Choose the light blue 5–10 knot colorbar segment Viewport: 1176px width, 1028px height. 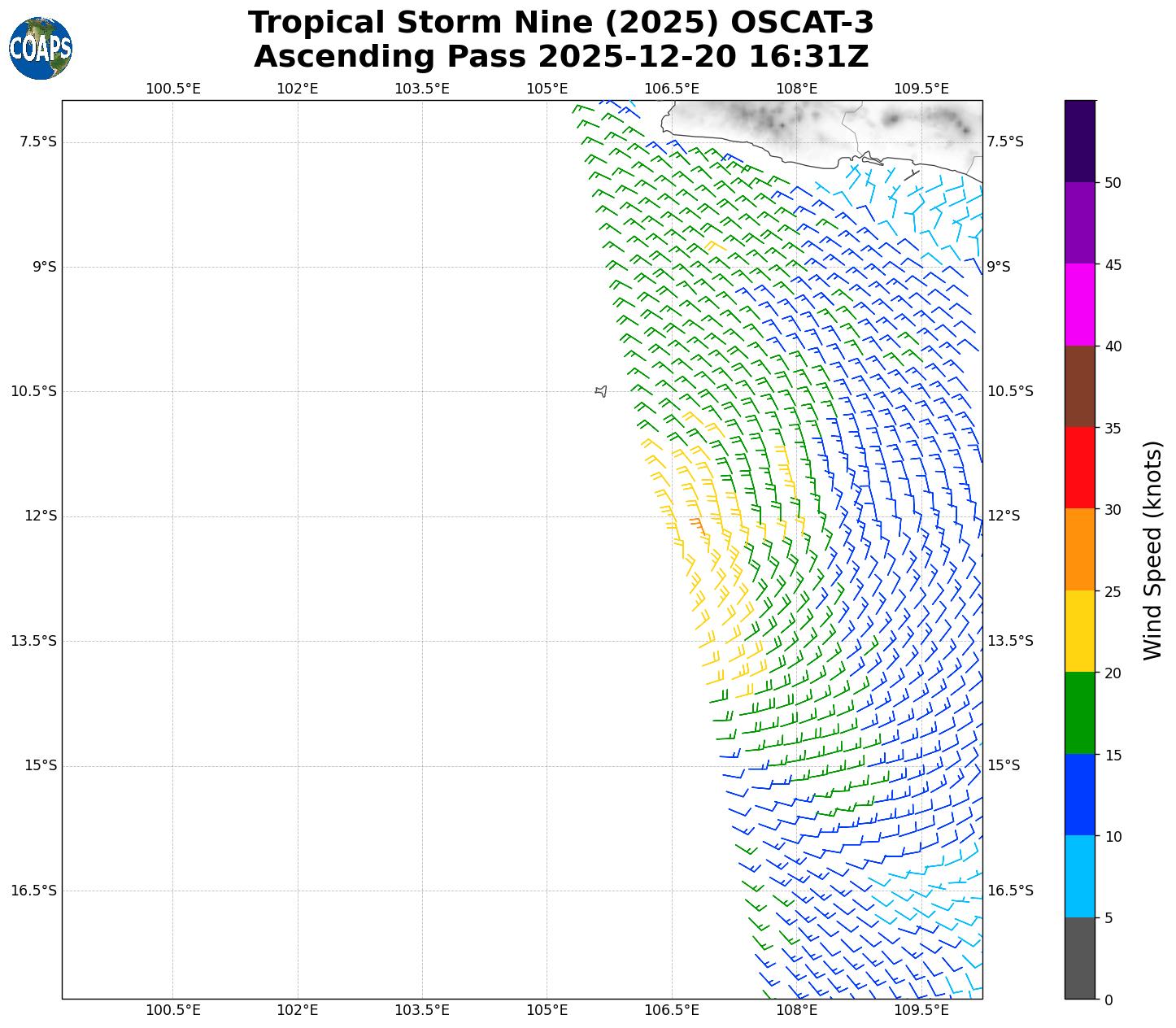[1080, 876]
